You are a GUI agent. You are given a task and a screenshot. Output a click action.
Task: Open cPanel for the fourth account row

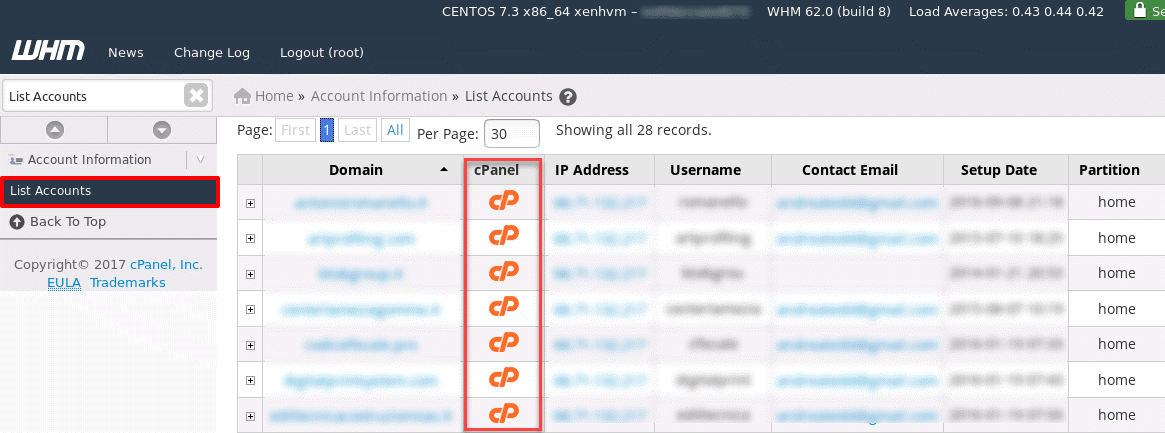click(x=503, y=307)
